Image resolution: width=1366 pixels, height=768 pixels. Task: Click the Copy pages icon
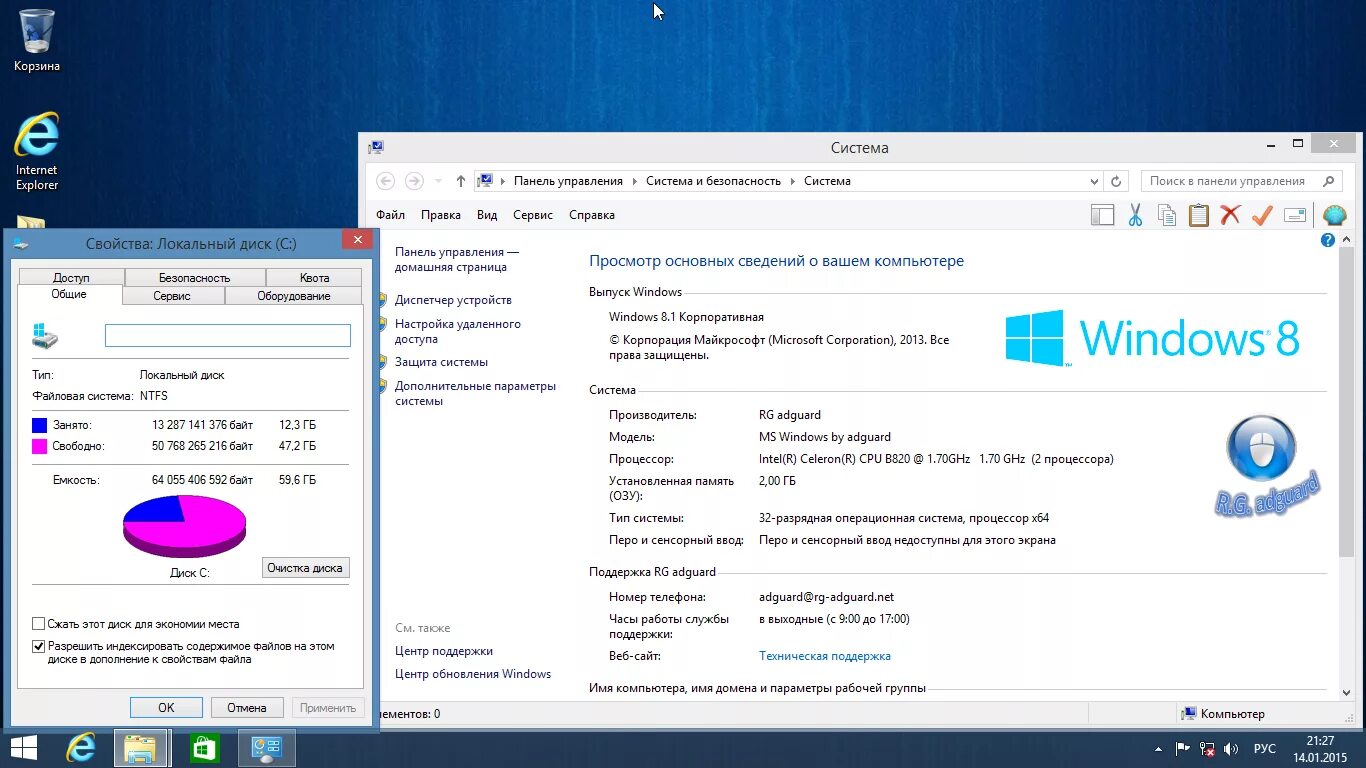[1166, 215]
